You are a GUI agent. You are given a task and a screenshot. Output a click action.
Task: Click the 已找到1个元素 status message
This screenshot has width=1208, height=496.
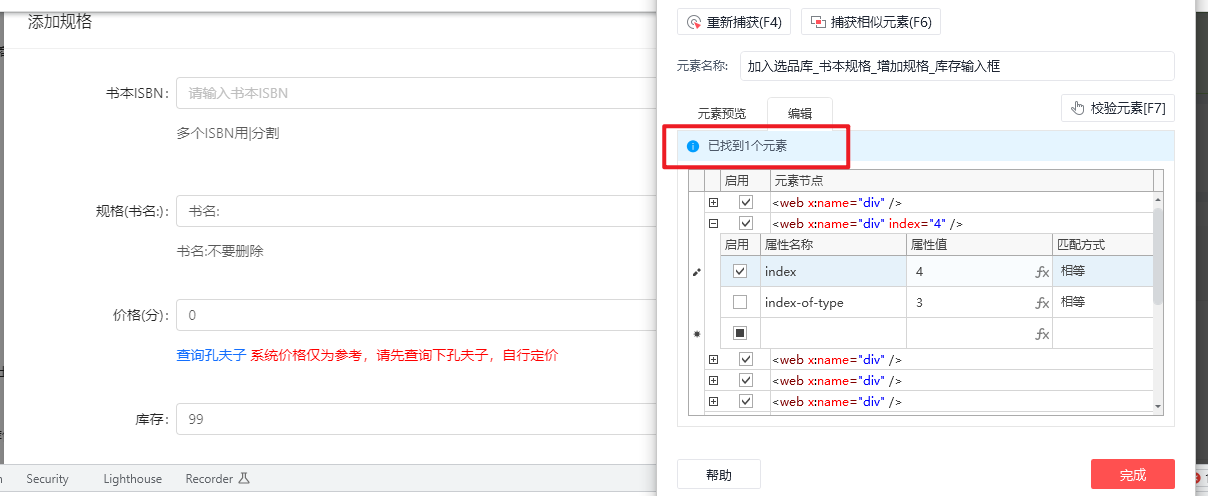747,146
